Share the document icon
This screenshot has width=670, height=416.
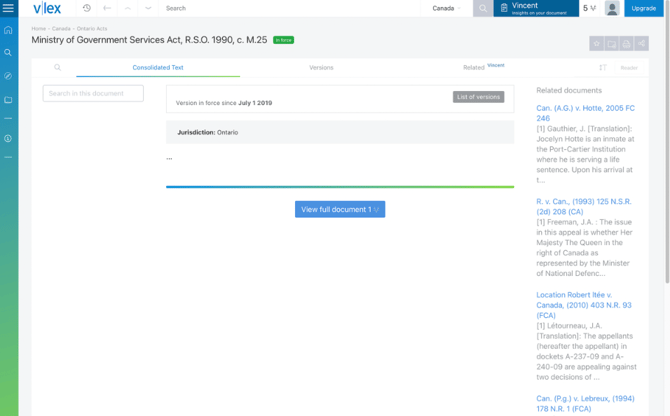[641, 44]
